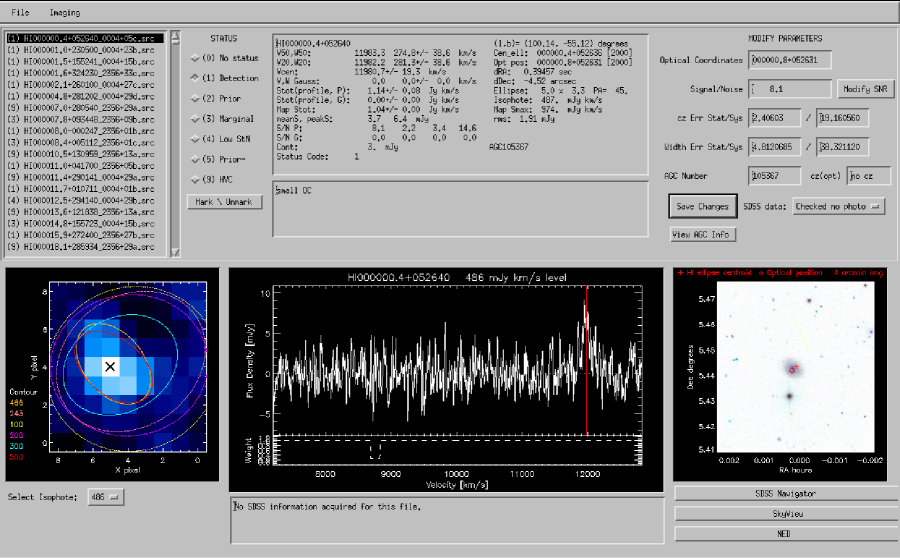This screenshot has width=900, height=558.
Task: Expand the SDSS data dropdown
Action: [x=838, y=206]
